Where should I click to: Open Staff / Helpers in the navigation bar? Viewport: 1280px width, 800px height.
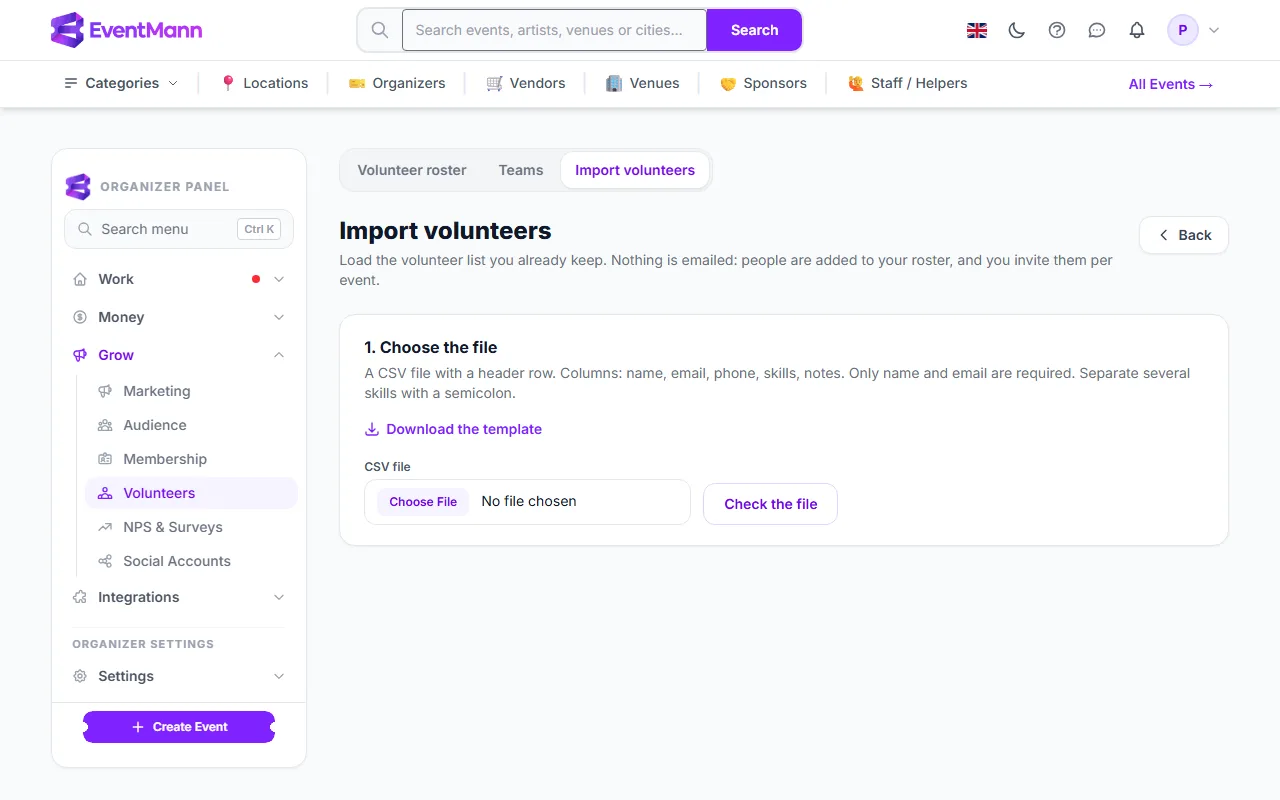[907, 83]
